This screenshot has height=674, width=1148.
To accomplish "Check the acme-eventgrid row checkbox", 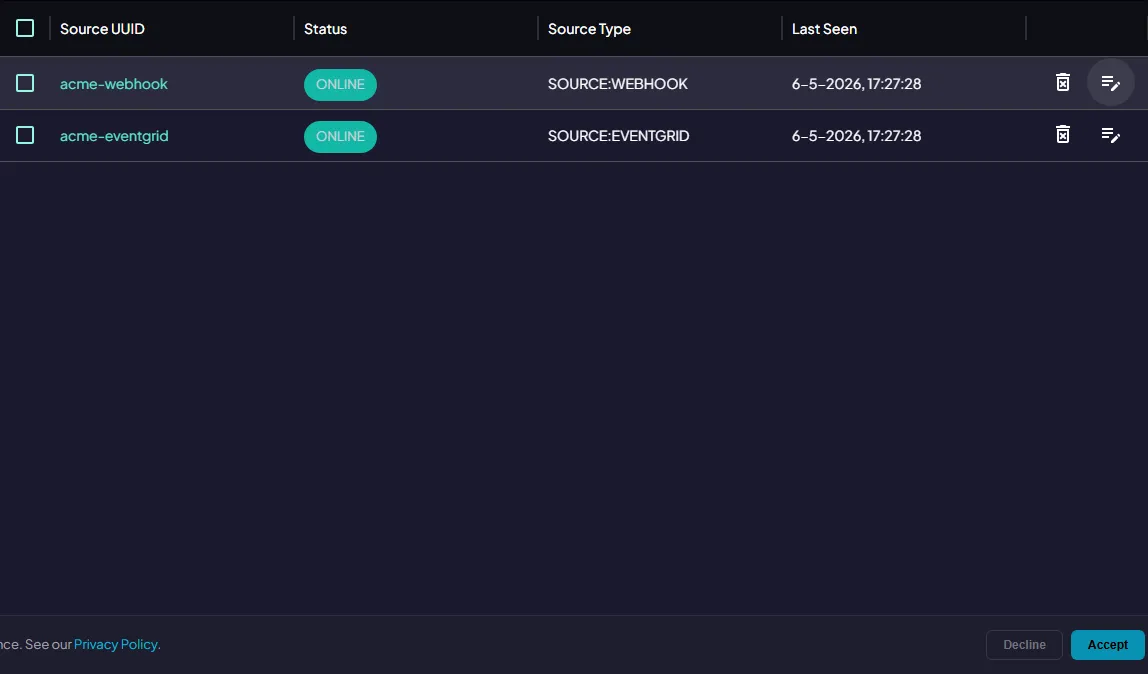I will click(x=25, y=135).
